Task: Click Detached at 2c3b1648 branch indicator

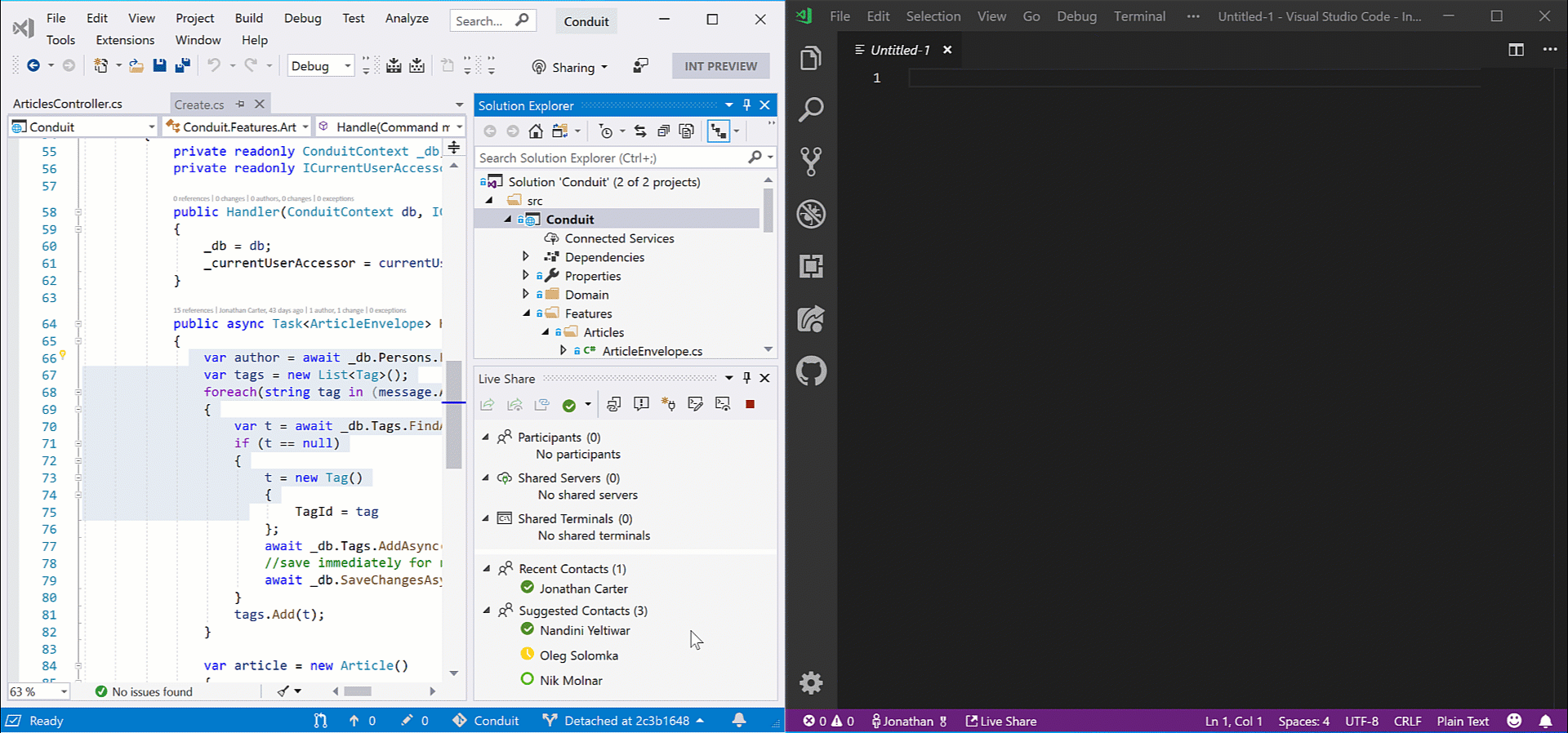Action: pos(624,721)
